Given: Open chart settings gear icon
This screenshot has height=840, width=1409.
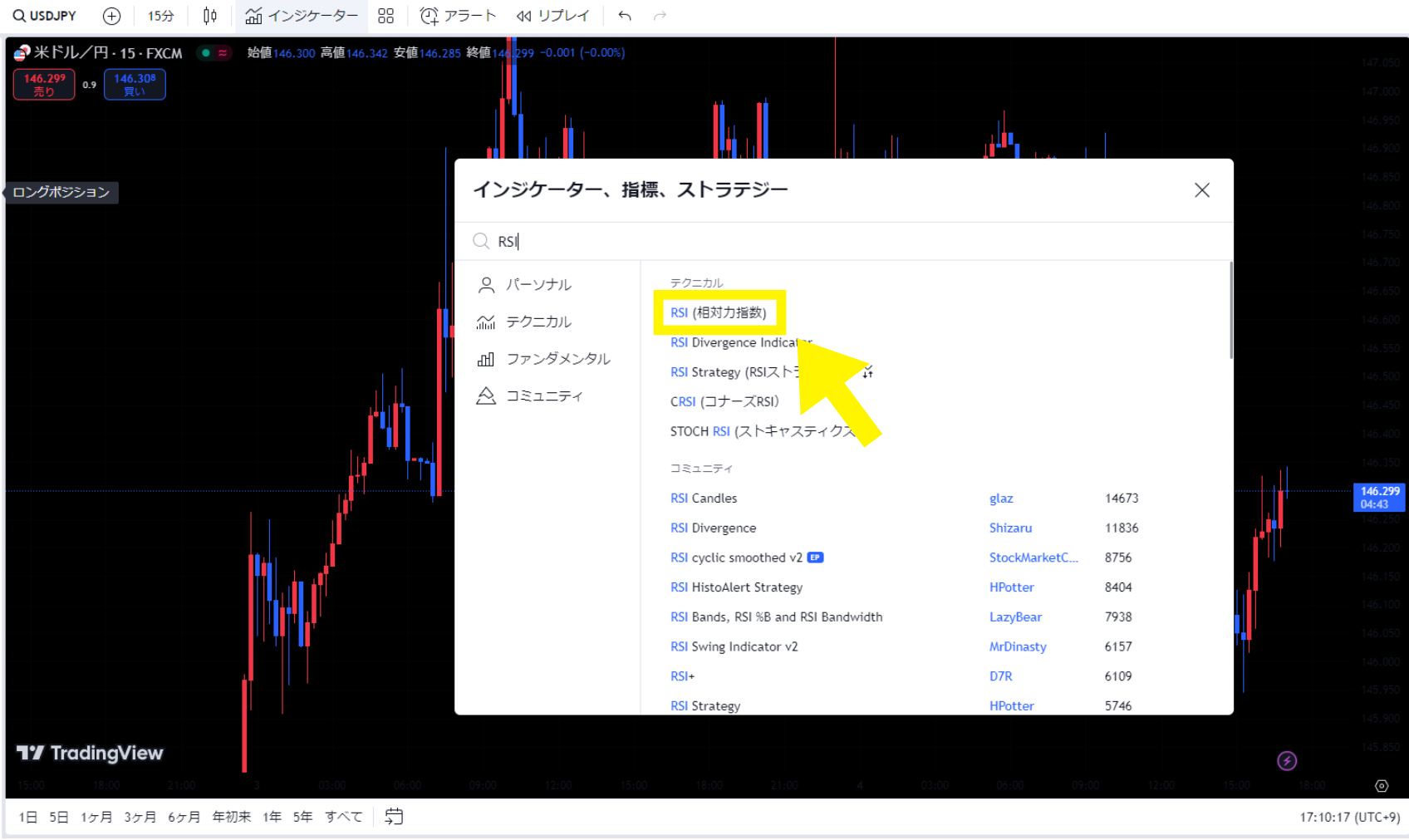Looking at the screenshot, I should tap(1382, 786).
